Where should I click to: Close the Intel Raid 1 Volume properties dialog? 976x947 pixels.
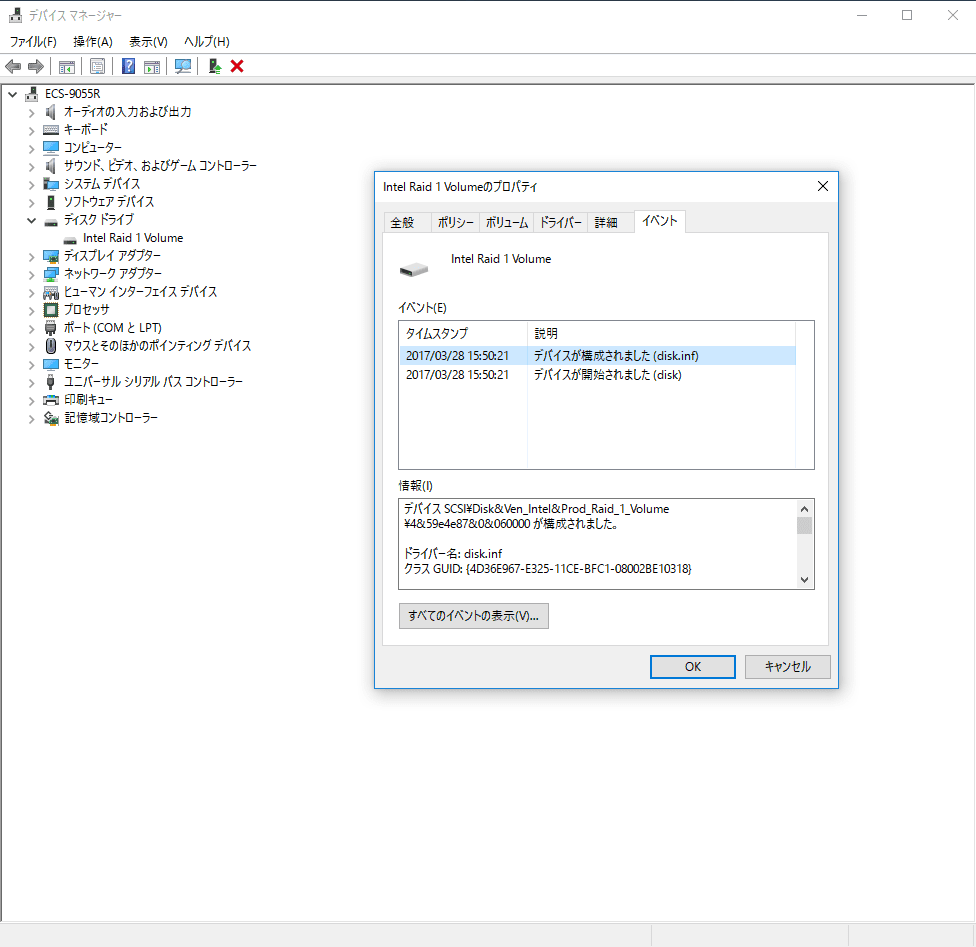click(823, 187)
